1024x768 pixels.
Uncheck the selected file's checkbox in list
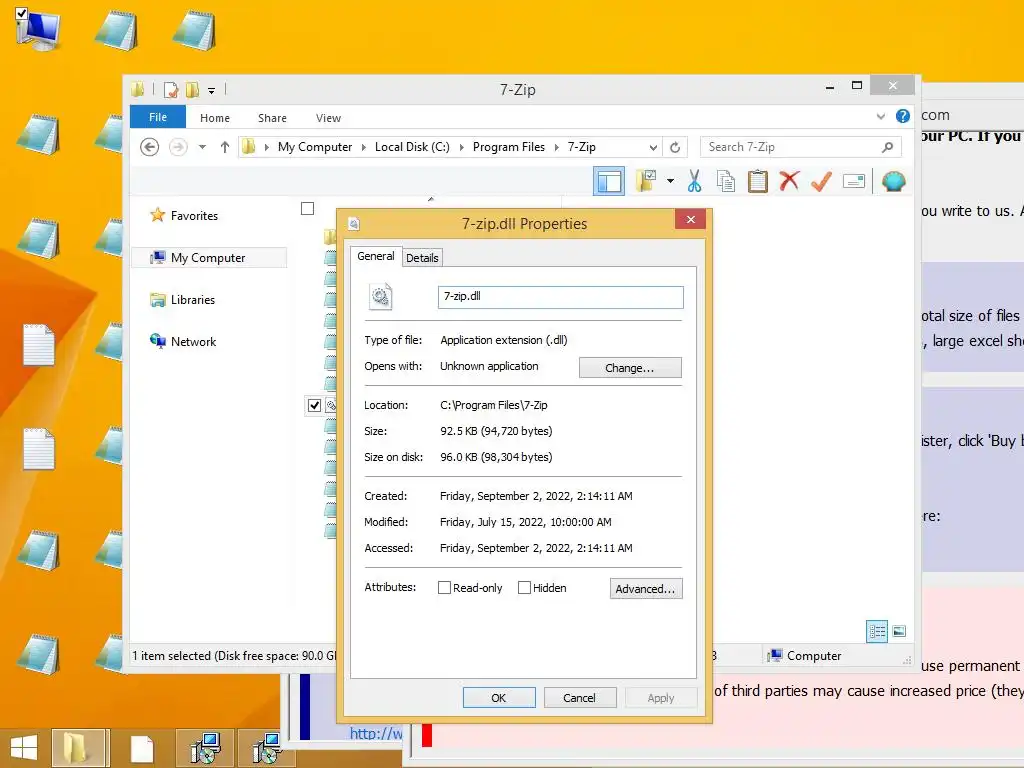(314, 406)
